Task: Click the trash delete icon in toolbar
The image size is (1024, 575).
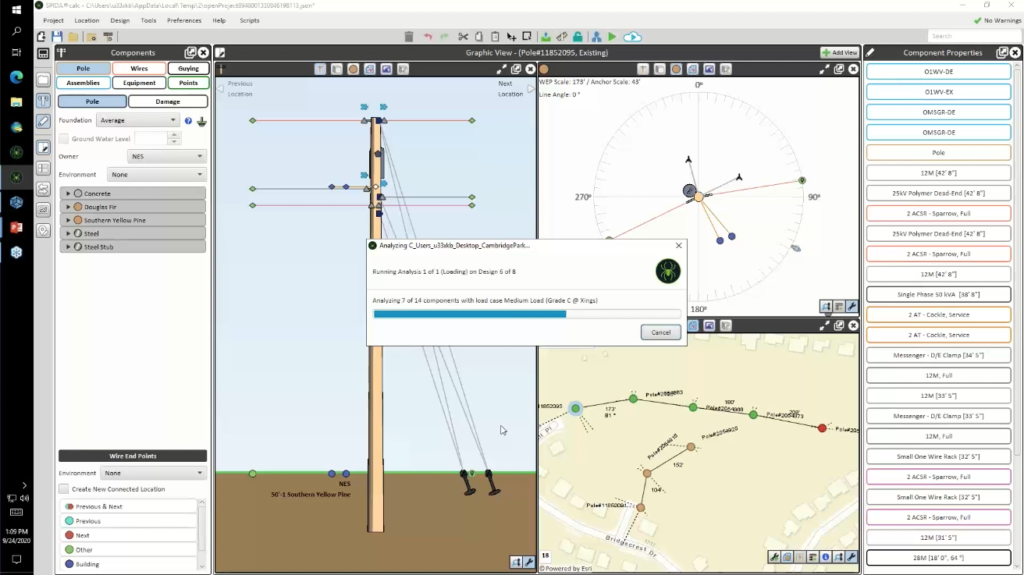Action: tap(408, 37)
